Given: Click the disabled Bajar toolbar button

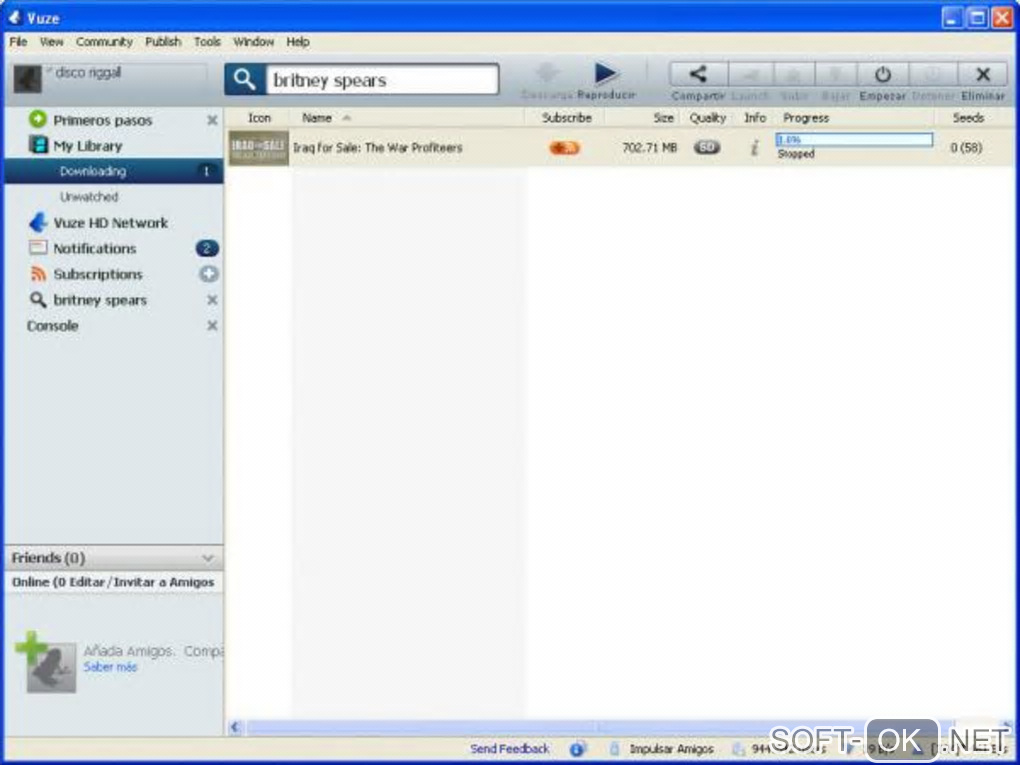Looking at the screenshot, I should coord(836,74).
